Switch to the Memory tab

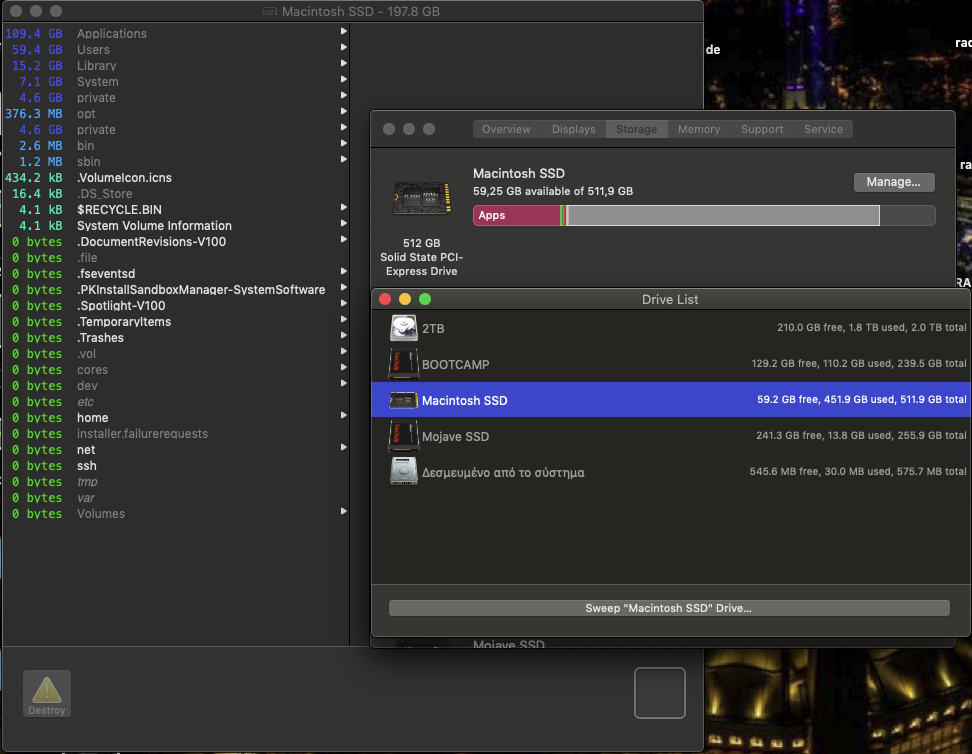698,129
